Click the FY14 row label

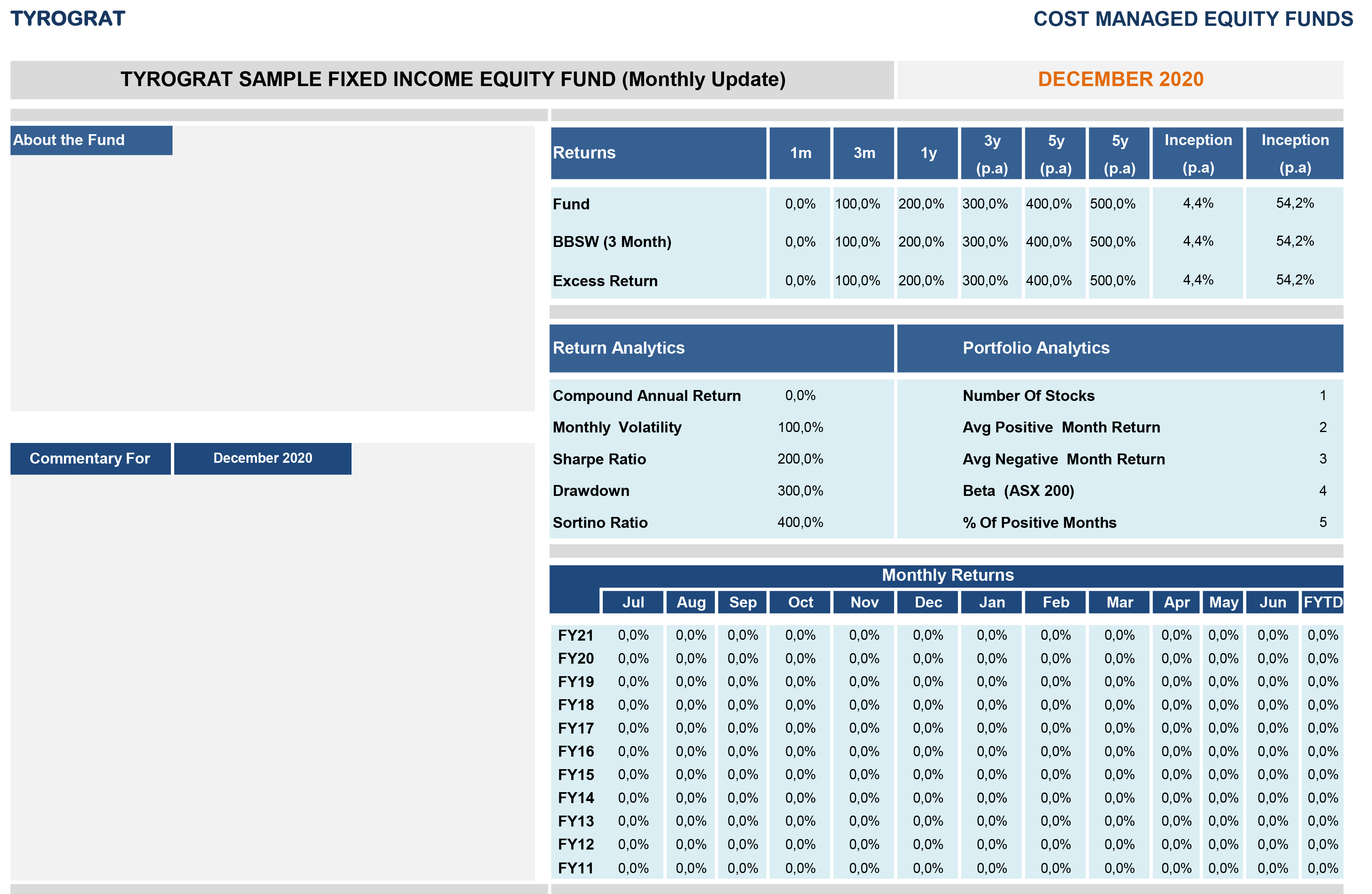575,798
